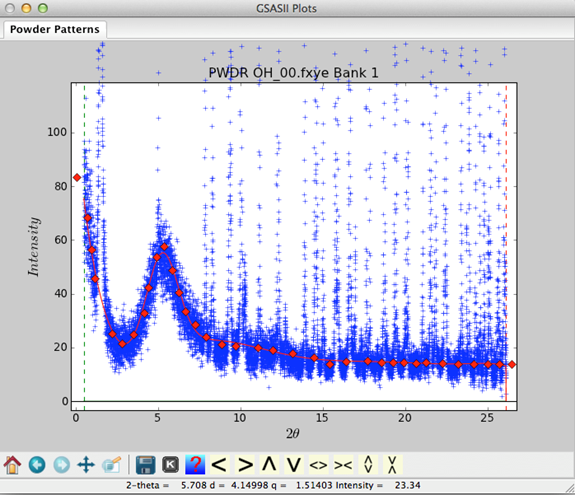
Task: Open help via the question mark icon
Action: coord(195,465)
